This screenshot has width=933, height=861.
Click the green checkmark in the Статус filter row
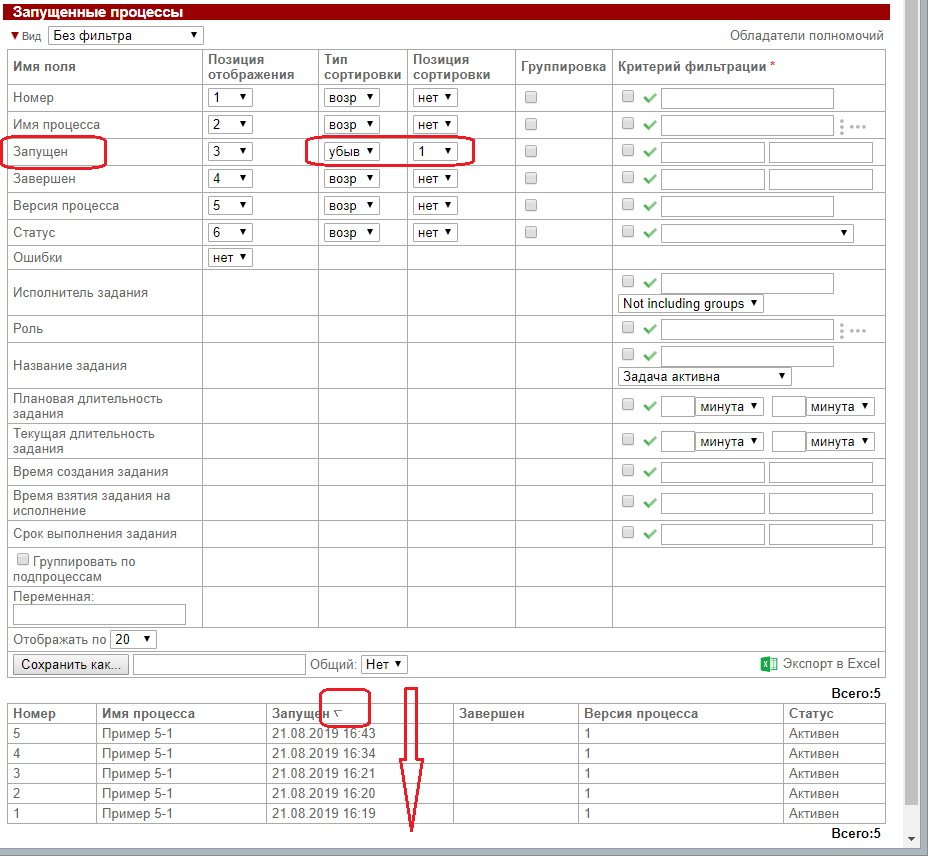coord(649,233)
